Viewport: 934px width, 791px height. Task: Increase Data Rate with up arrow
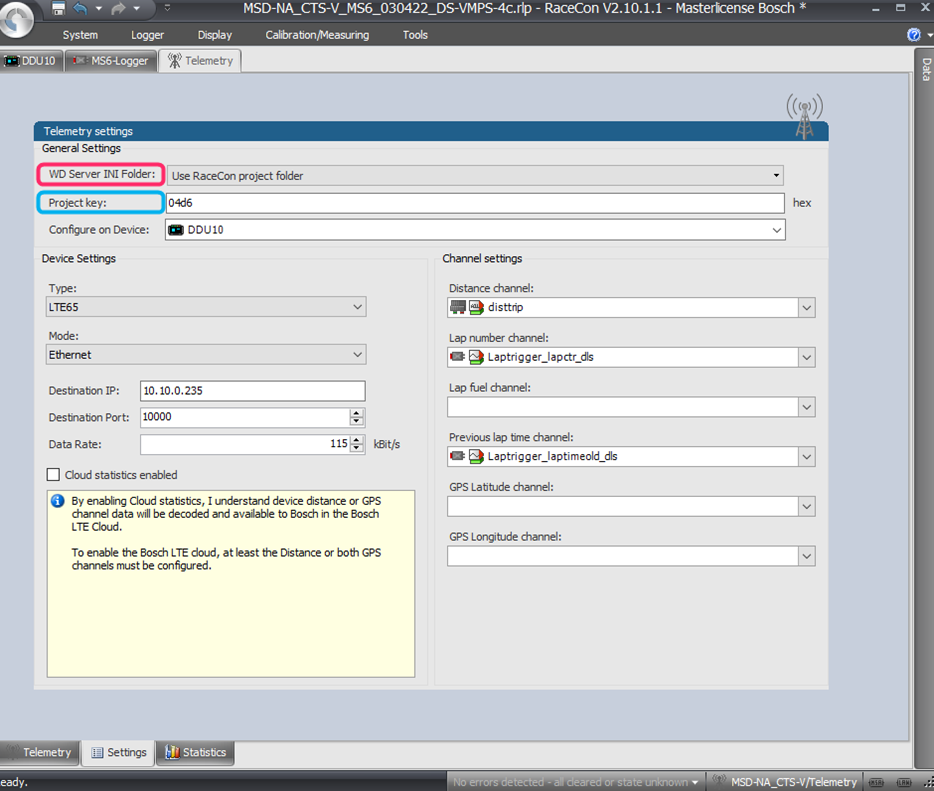pyautogui.click(x=356, y=440)
